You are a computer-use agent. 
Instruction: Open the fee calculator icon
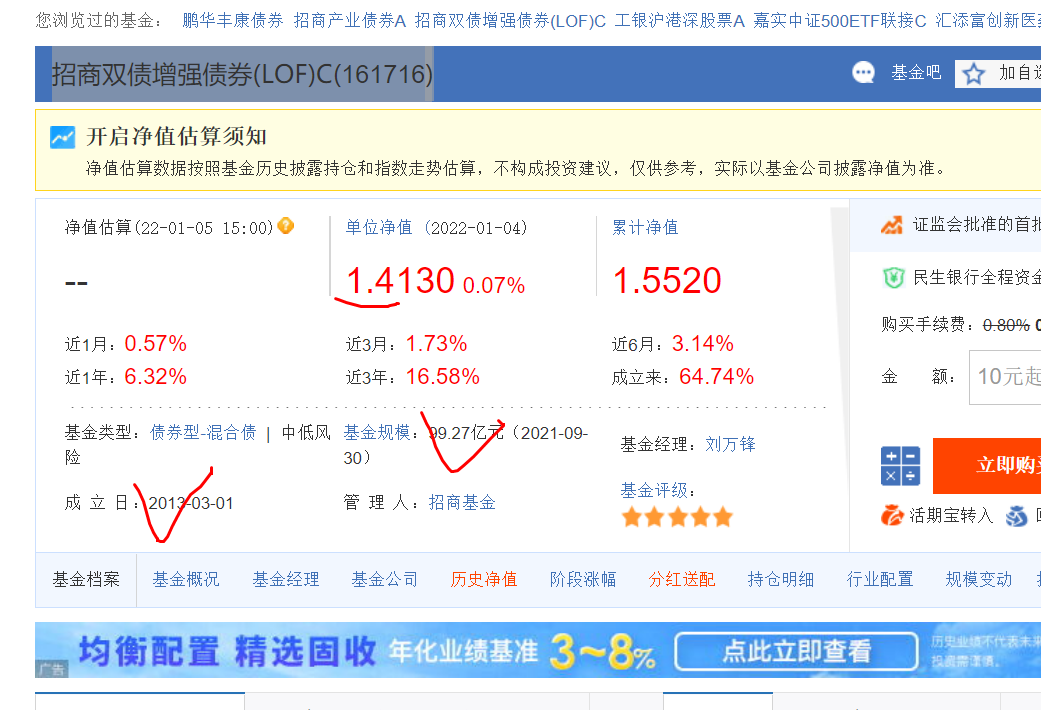point(900,466)
